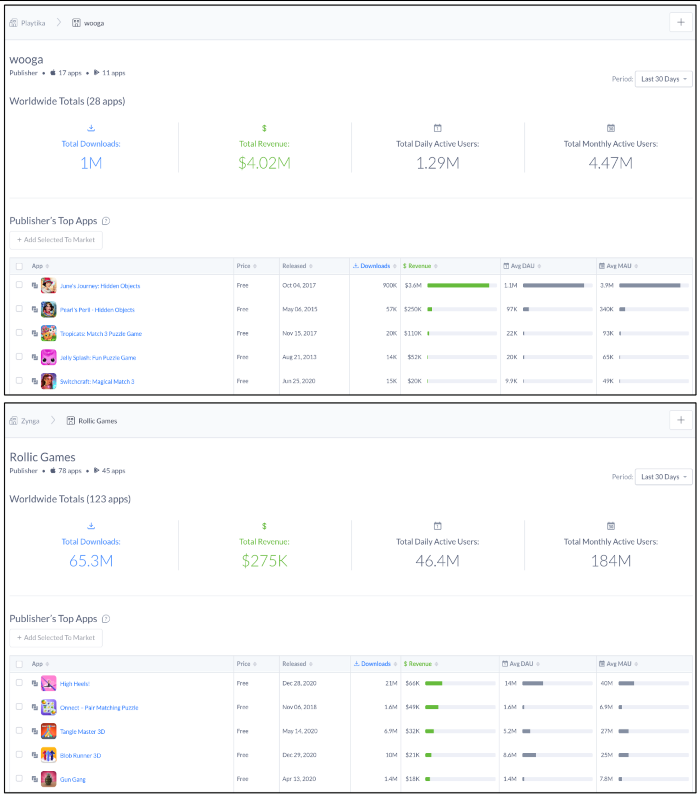This screenshot has width=700, height=798.
Task: Click the Tangle Master 3D app icon
Action: [48, 731]
